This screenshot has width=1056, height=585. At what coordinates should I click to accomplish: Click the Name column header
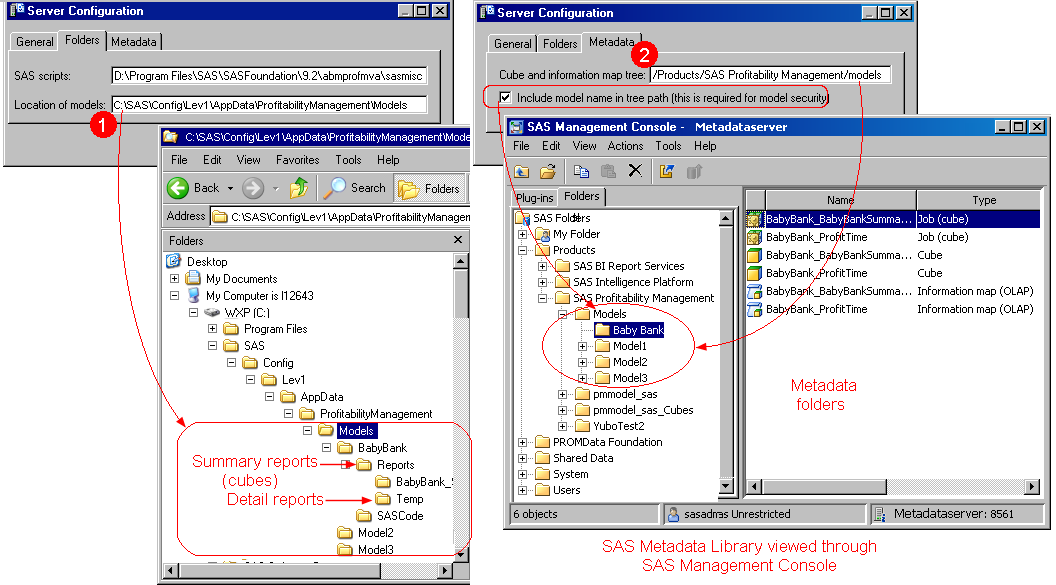[x=840, y=200]
